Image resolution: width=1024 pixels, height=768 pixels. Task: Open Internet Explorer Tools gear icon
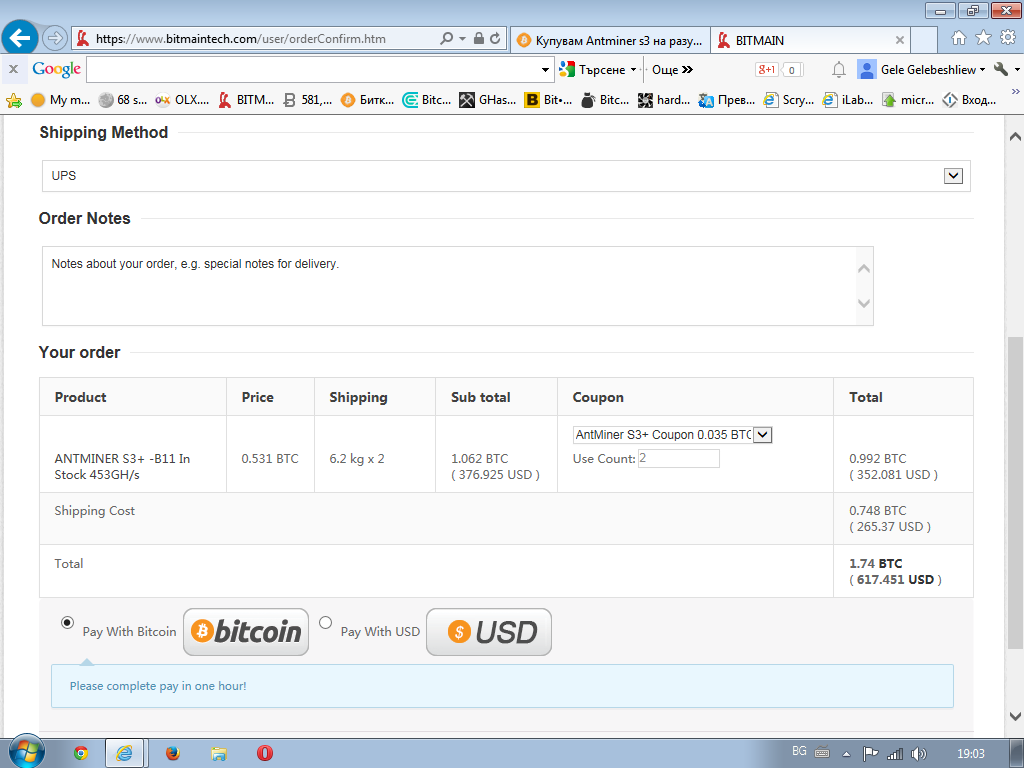point(1008,38)
